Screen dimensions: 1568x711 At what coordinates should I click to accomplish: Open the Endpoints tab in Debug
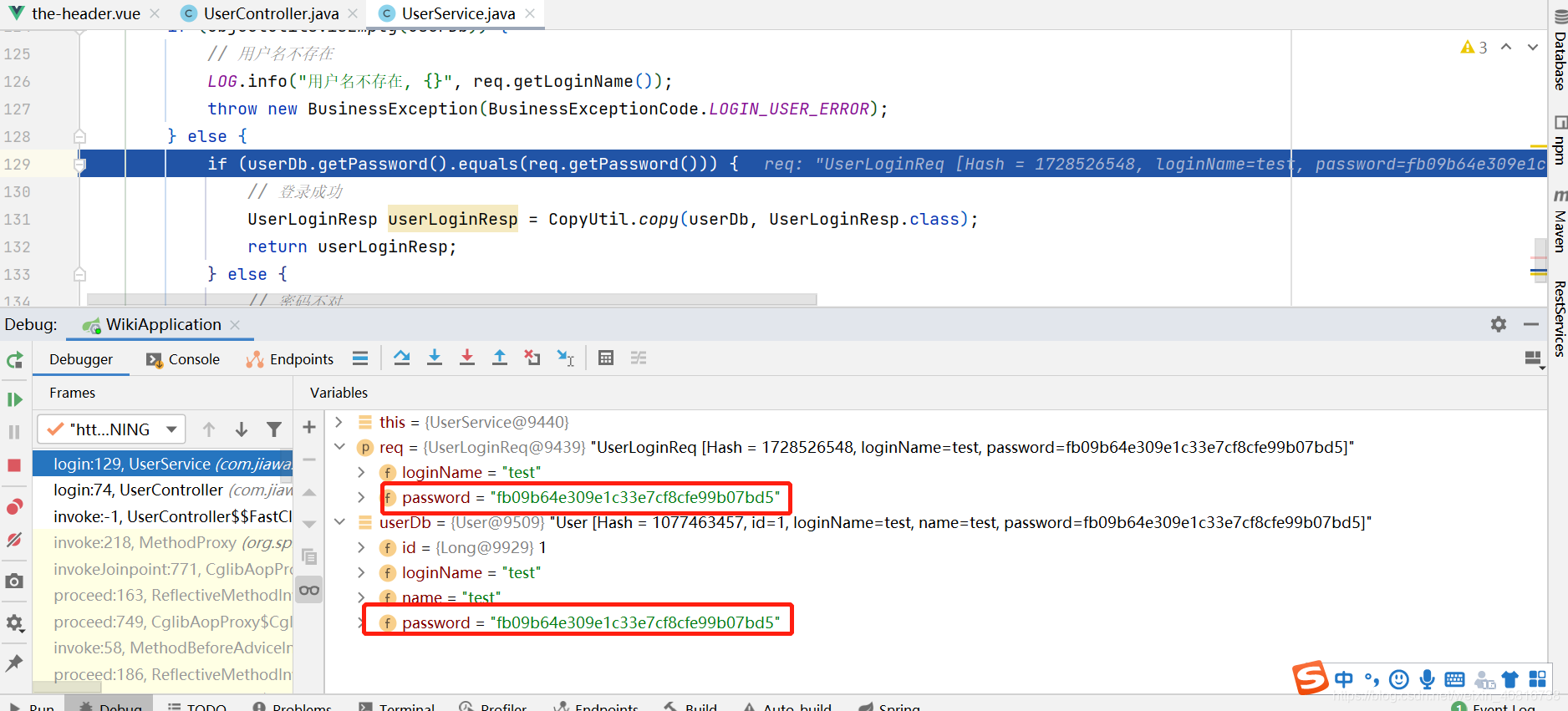[x=290, y=359]
